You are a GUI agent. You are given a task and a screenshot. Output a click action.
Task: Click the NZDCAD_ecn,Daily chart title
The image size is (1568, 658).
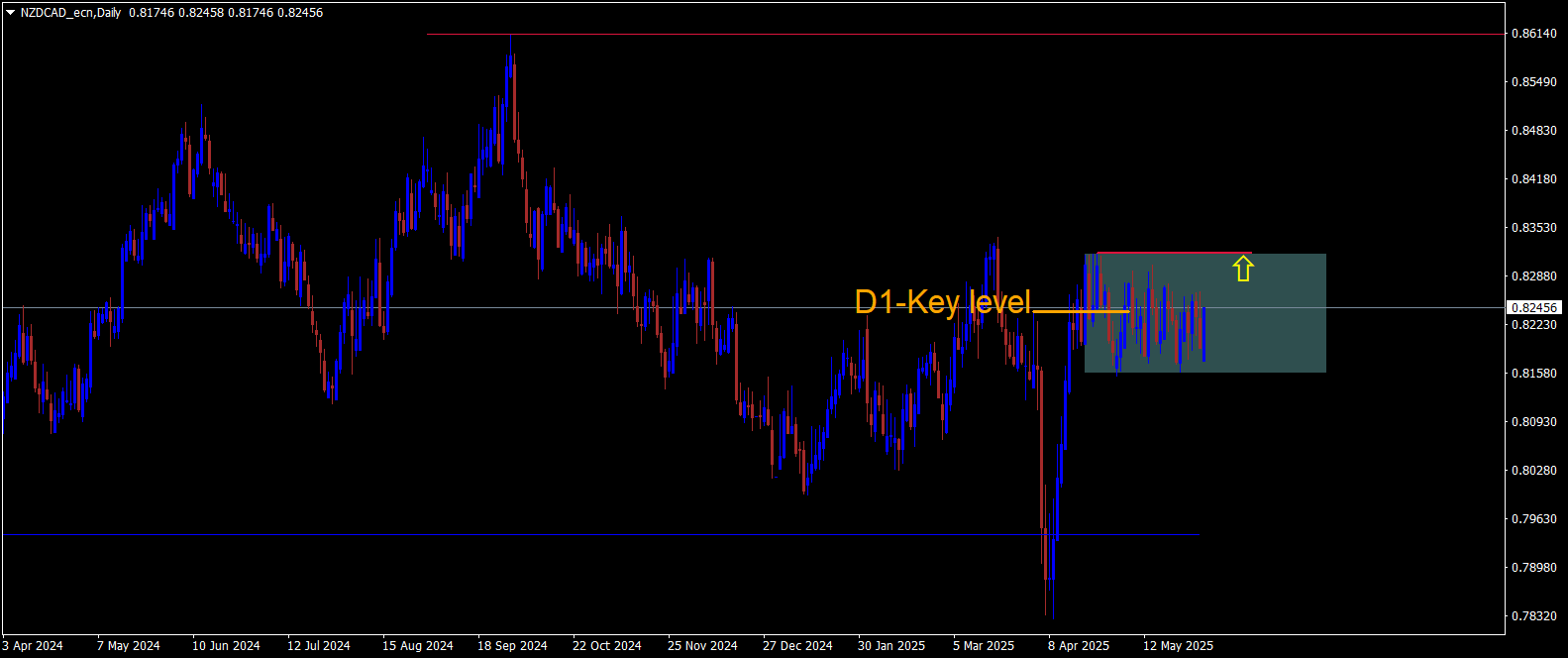[x=70, y=13]
